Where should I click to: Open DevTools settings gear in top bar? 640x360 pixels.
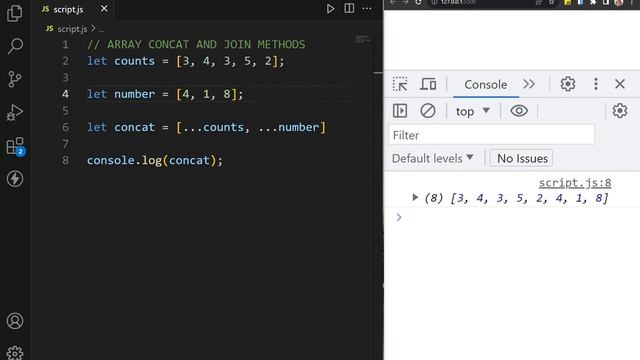tap(567, 84)
